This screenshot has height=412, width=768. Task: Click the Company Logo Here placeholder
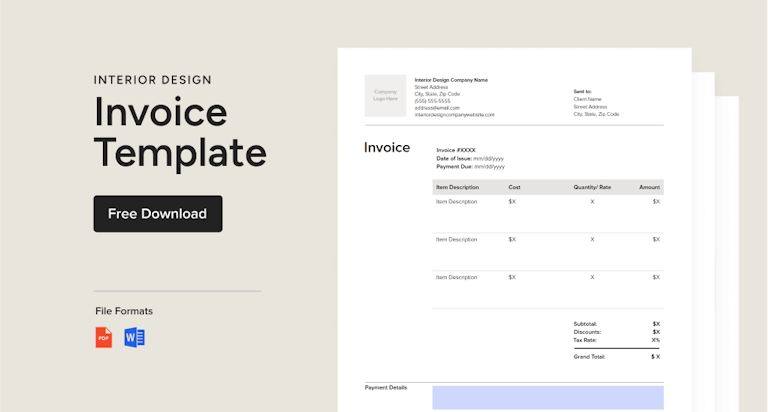(385, 96)
